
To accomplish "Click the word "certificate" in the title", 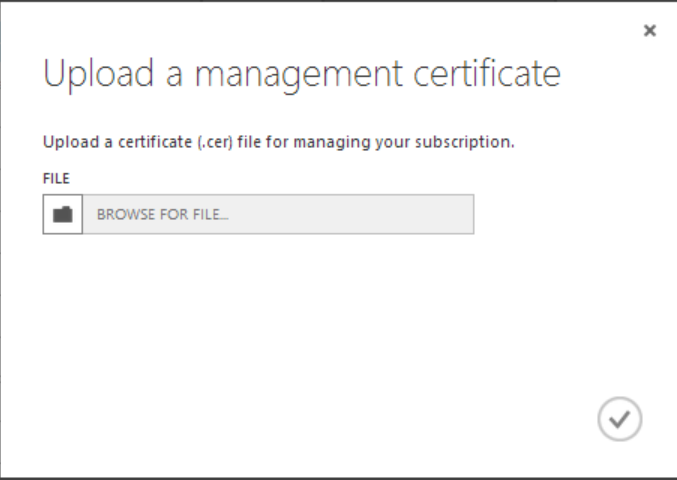I will [487, 74].
